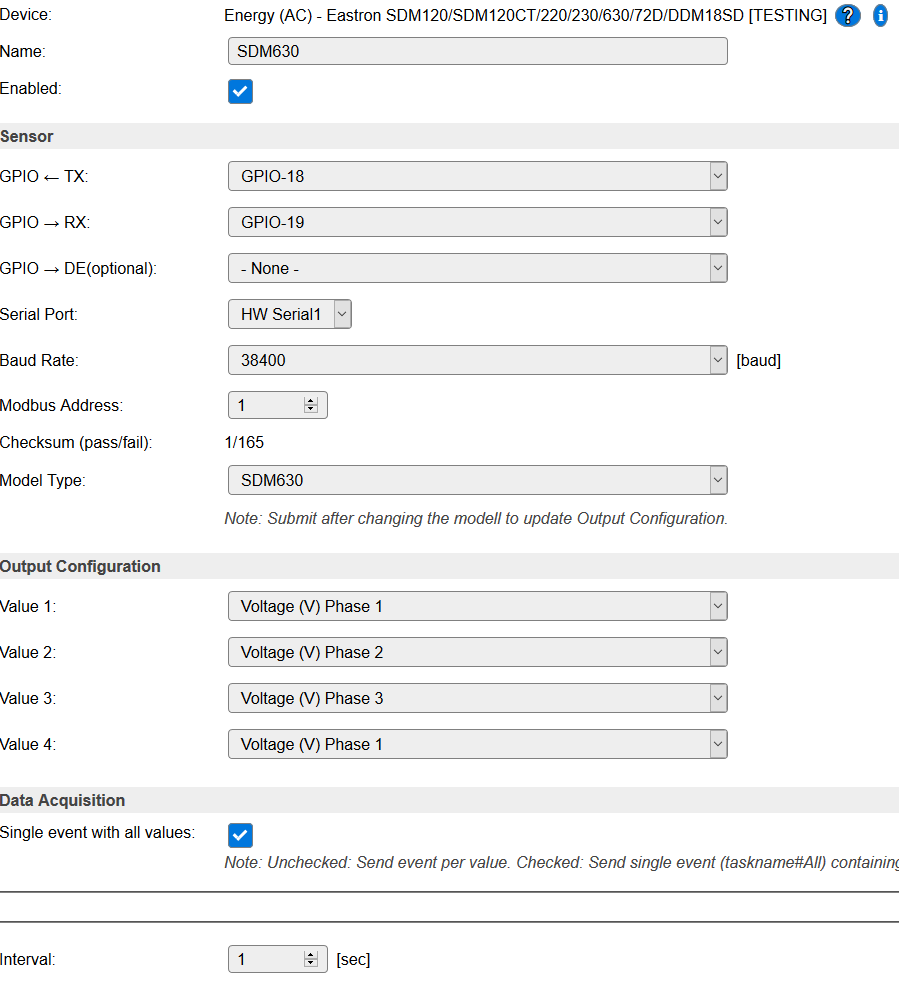Click the checksum value 1/165
Screen dimensions: 899x989
coord(244,442)
